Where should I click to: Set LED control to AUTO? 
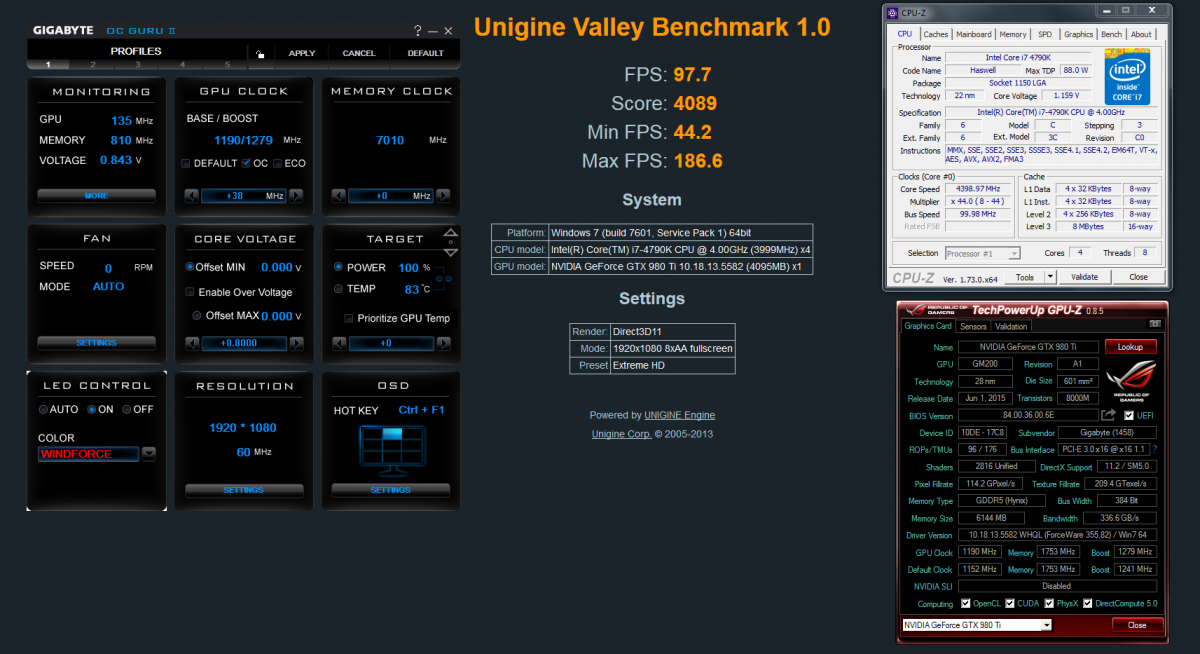pyautogui.click(x=43, y=409)
